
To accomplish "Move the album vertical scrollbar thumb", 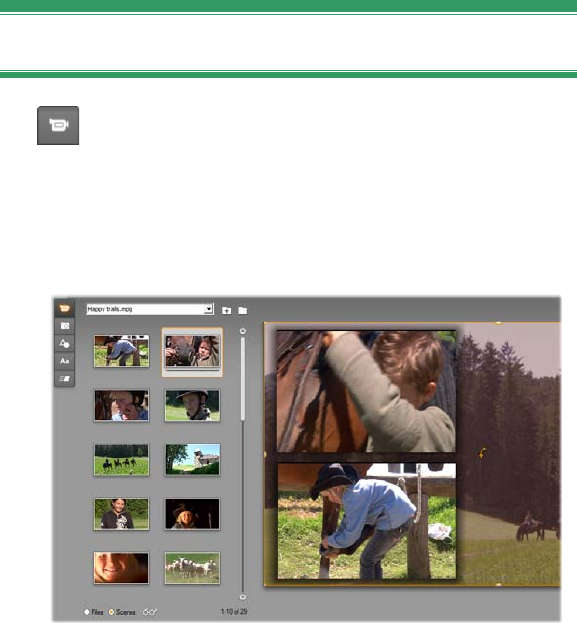I will click(242, 377).
